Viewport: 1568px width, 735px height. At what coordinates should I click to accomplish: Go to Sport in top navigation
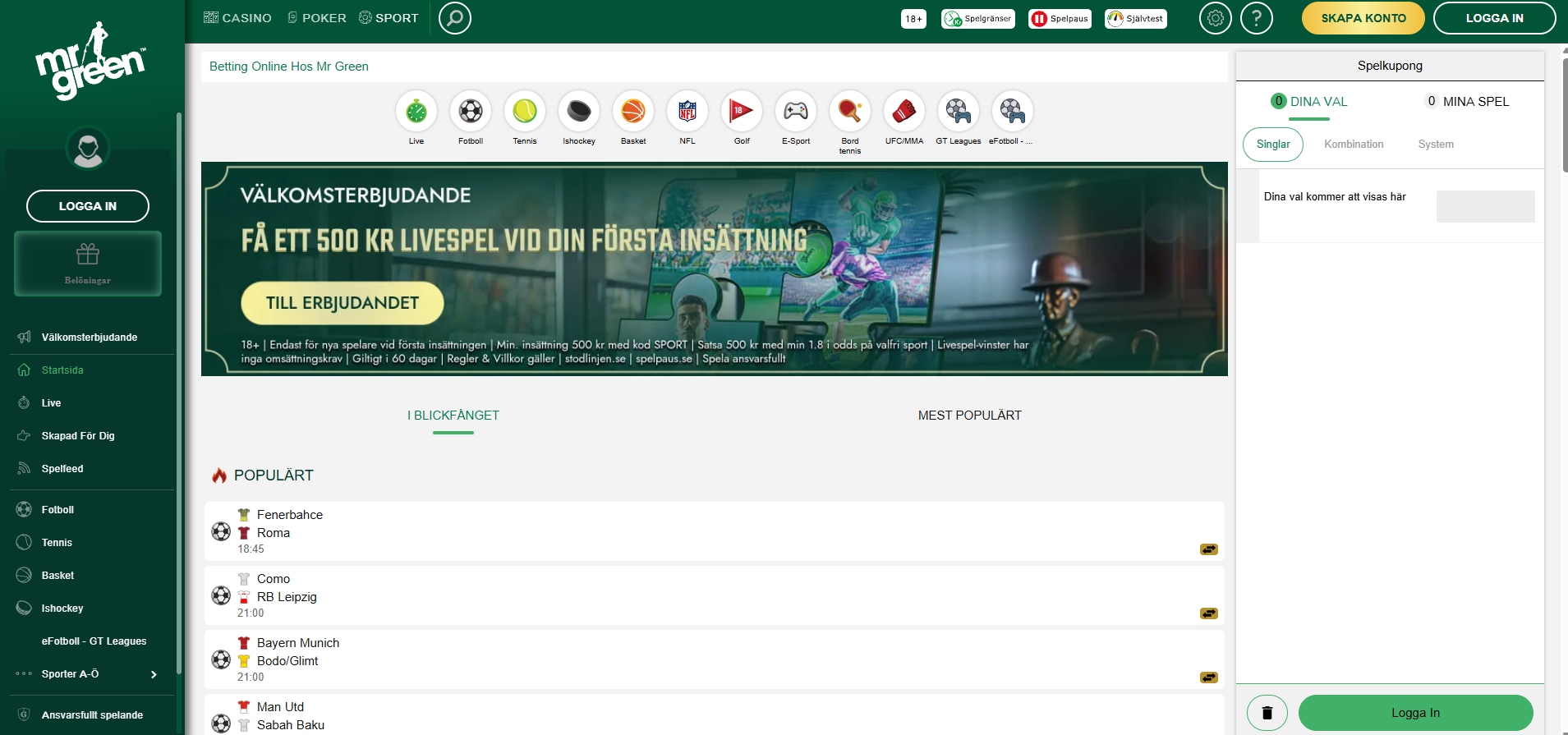tap(389, 18)
